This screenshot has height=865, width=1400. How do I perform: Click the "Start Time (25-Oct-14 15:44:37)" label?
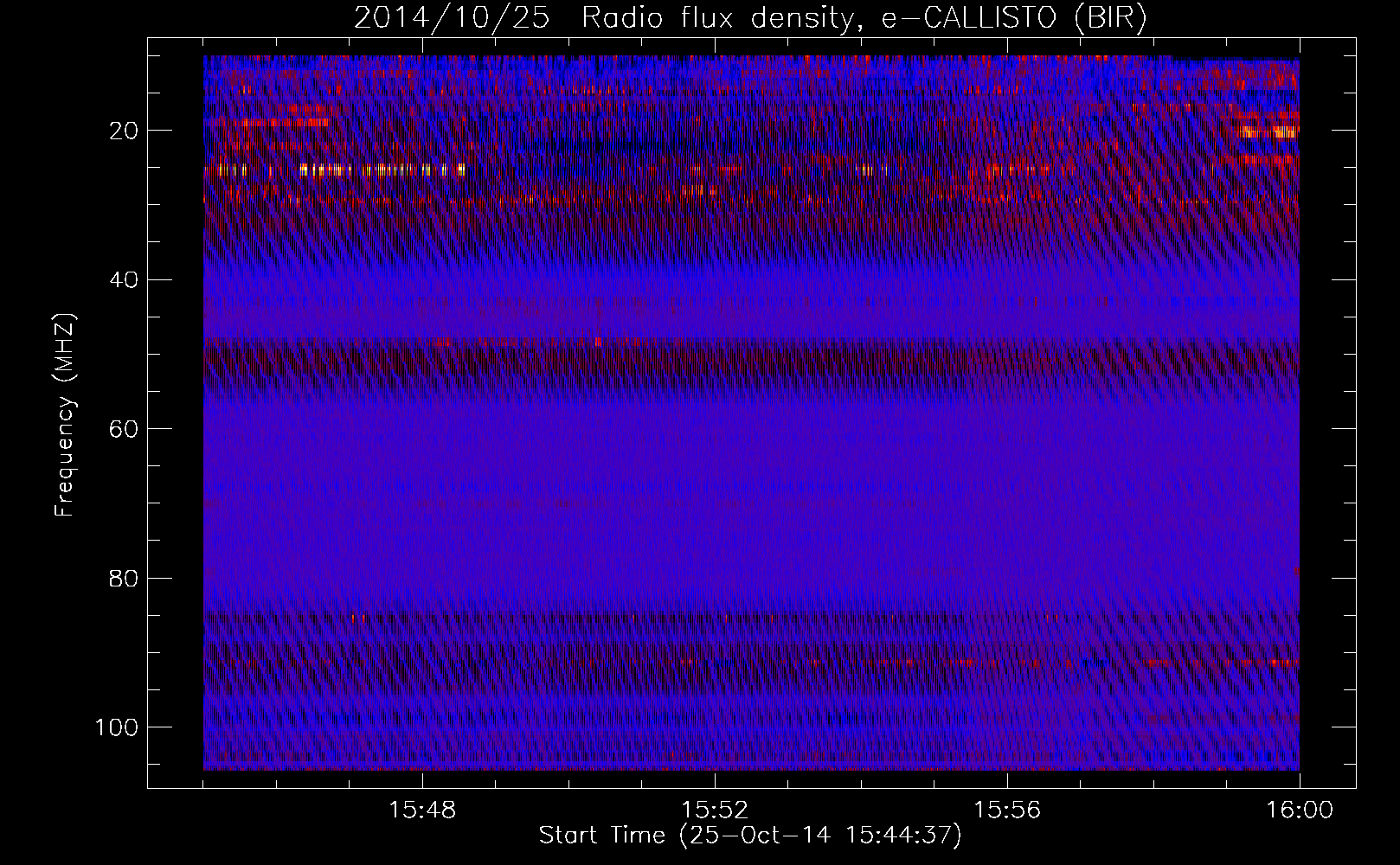[750, 836]
